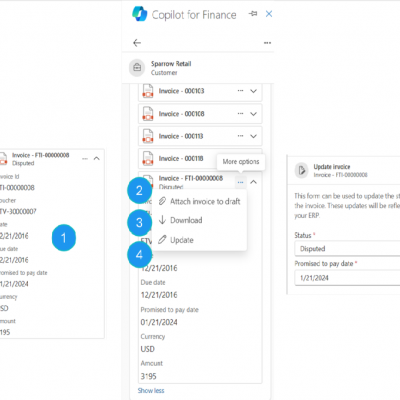Open more options for Invoice 000108
Image resolution: width=400 pixels, height=400 pixels.
click(x=240, y=114)
